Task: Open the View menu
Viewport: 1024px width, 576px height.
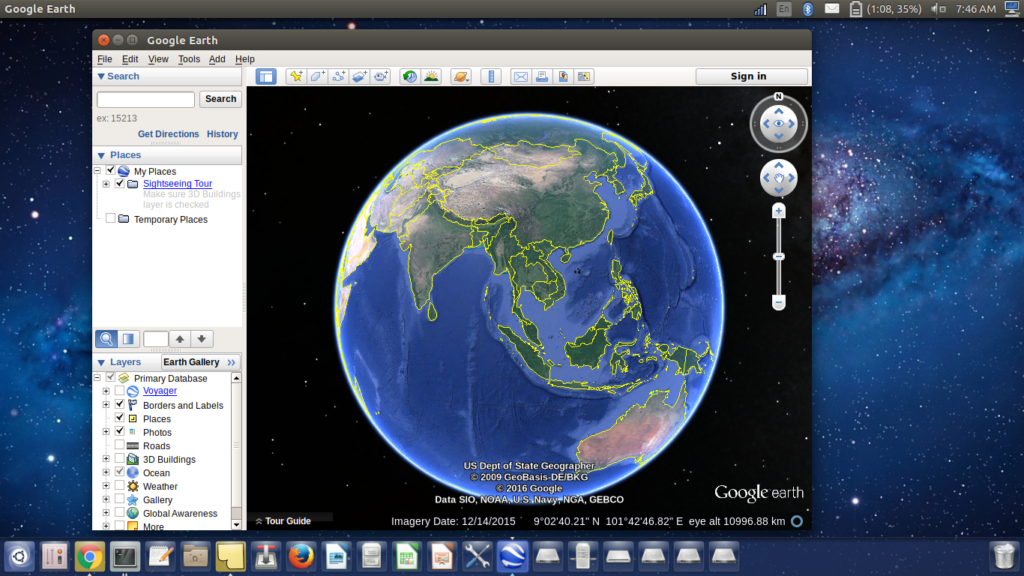Action: [158, 59]
